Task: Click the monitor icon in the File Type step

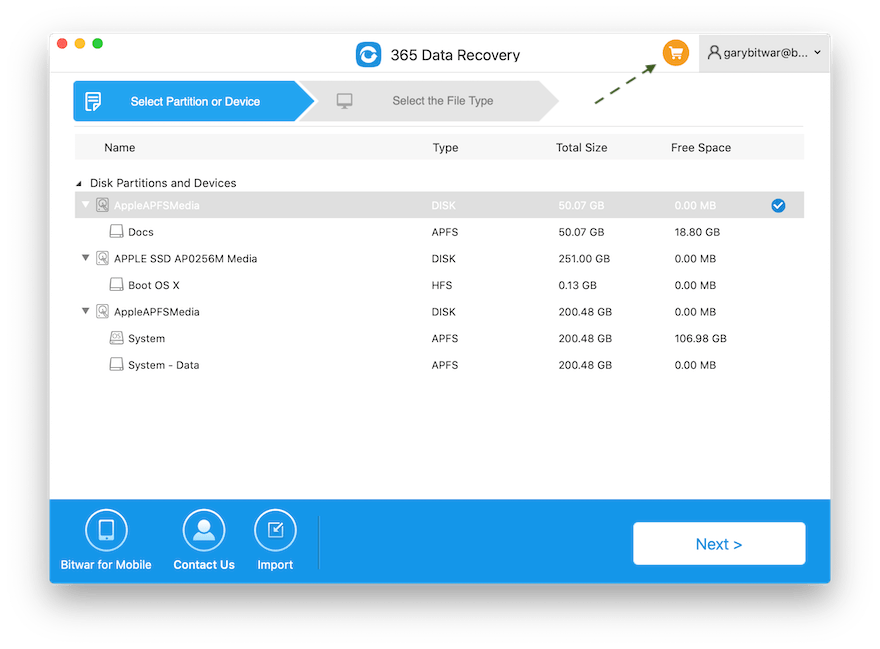Action: 344,101
